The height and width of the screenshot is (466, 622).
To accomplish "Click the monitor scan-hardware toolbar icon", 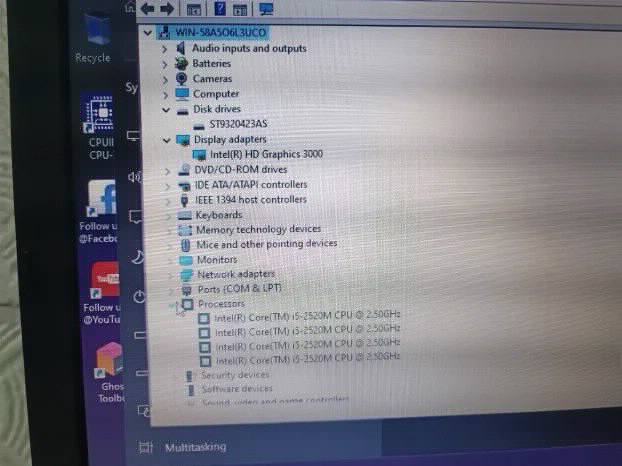I will (266, 8).
